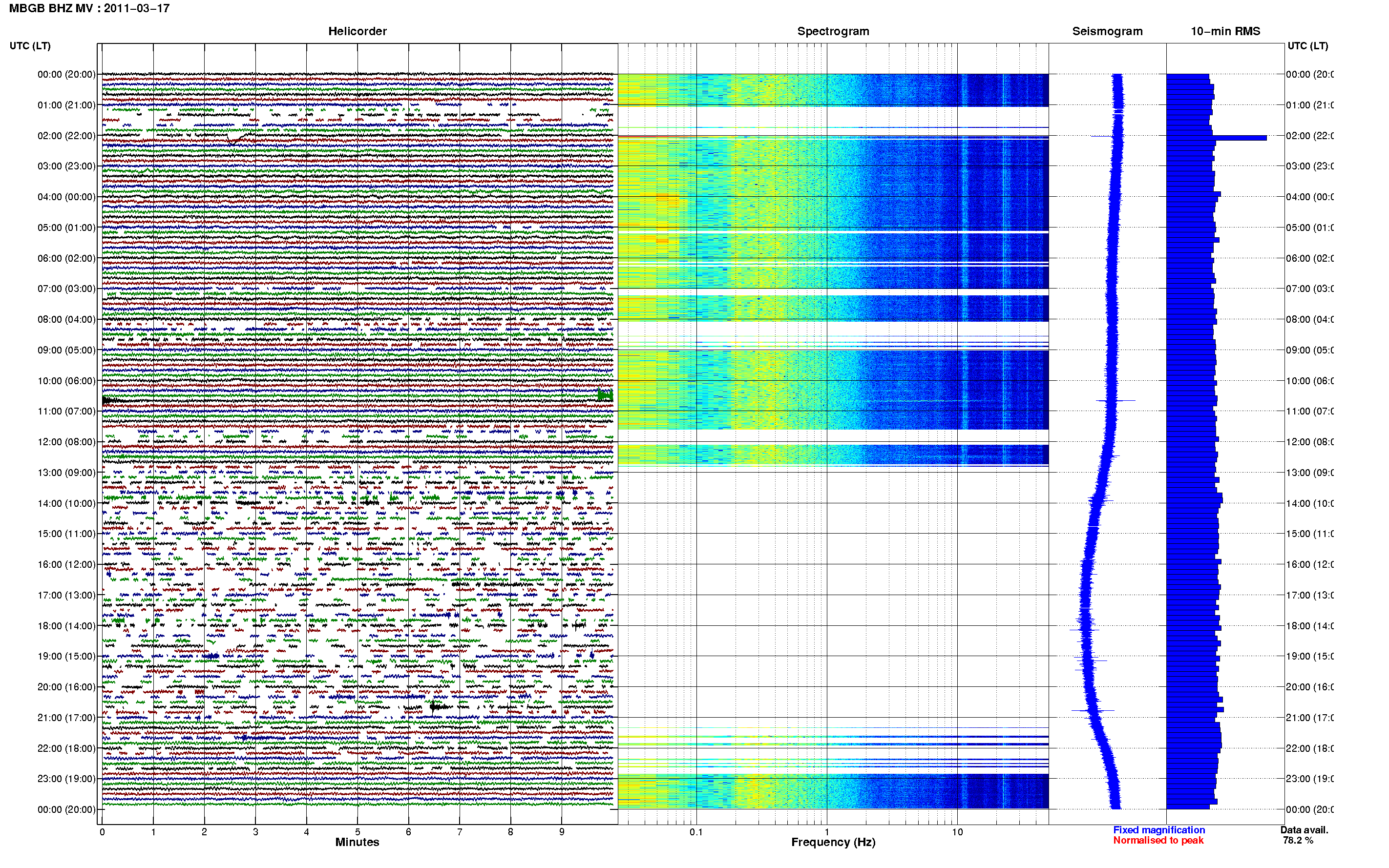The height and width of the screenshot is (868, 1389).
Task: Click the Minutes axis title
Action: click(x=357, y=842)
